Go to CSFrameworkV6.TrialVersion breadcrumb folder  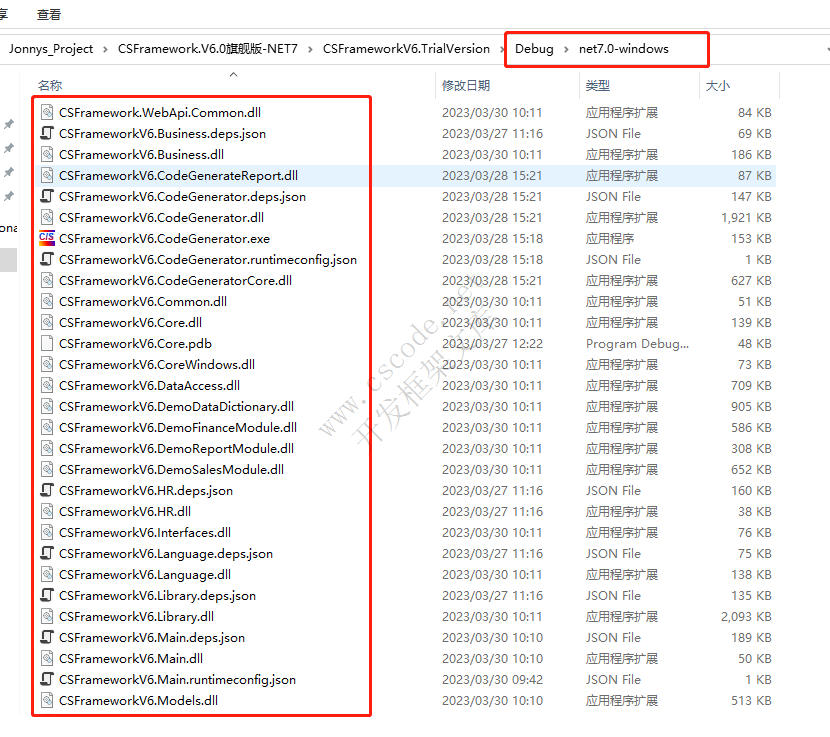pyautogui.click(x=407, y=49)
